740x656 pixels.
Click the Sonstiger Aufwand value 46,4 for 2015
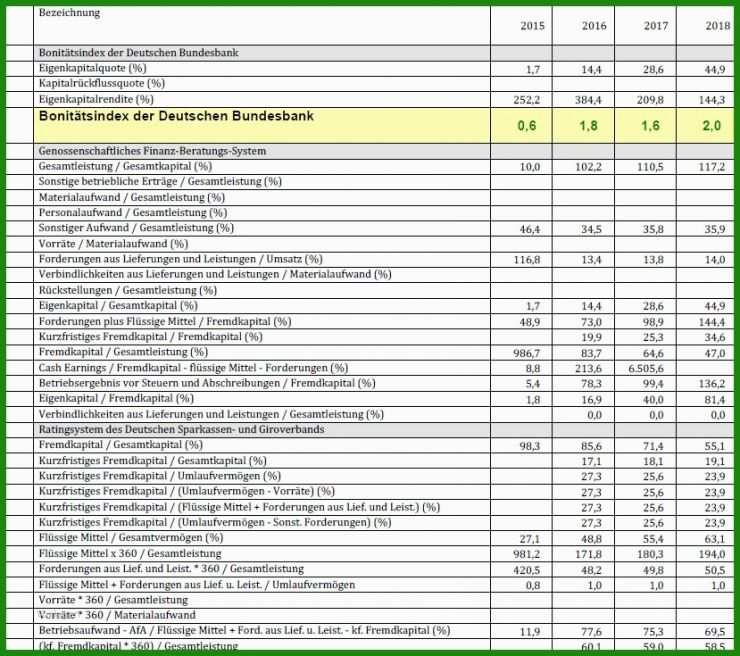[x=530, y=230]
